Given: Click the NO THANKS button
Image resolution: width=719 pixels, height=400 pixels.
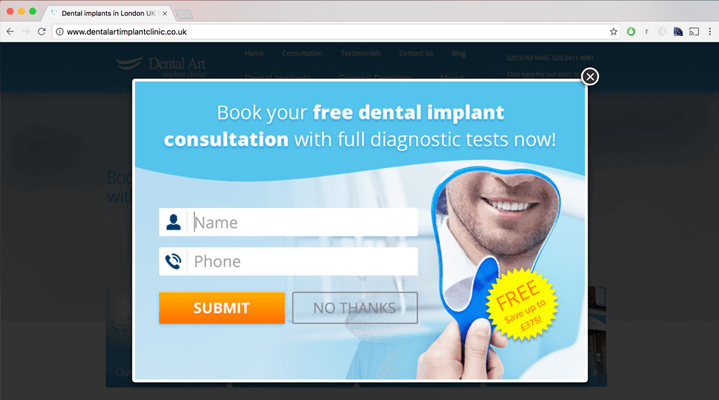Looking at the screenshot, I should pyautogui.click(x=355, y=308).
